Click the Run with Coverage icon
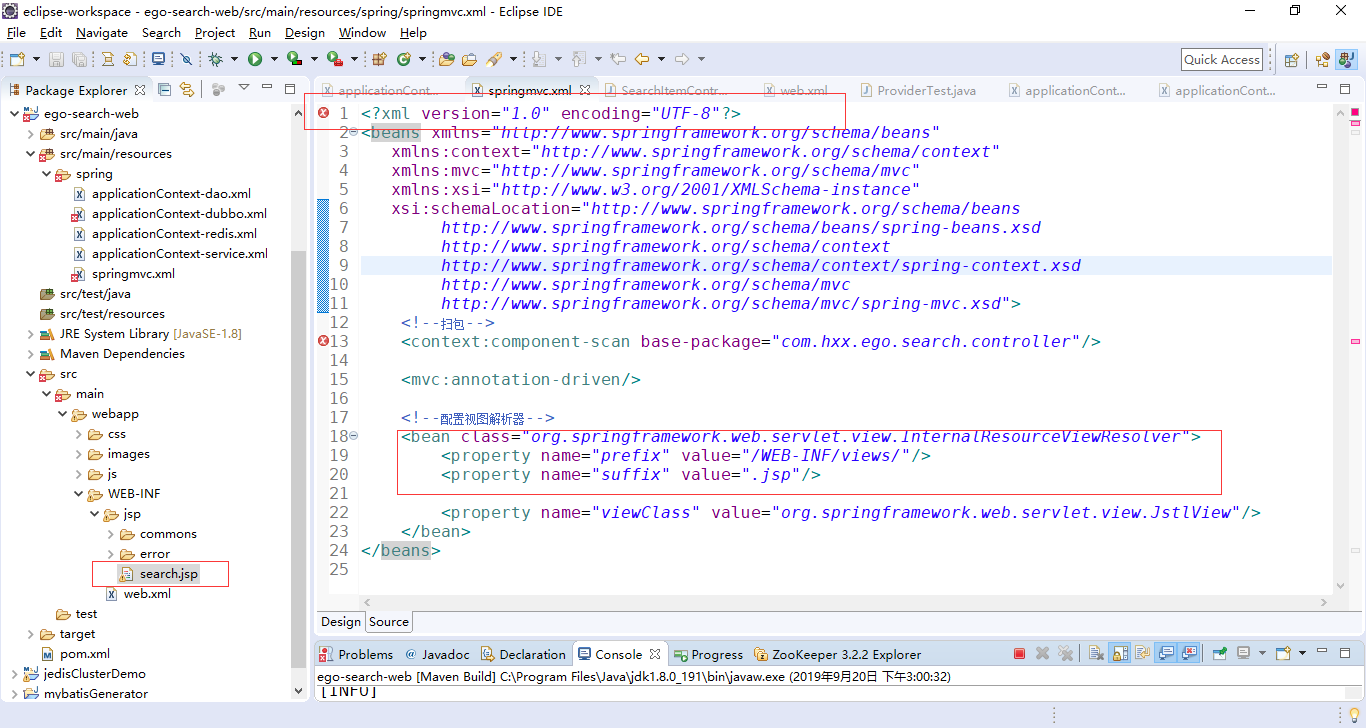The height and width of the screenshot is (728, 1366). (294, 59)
